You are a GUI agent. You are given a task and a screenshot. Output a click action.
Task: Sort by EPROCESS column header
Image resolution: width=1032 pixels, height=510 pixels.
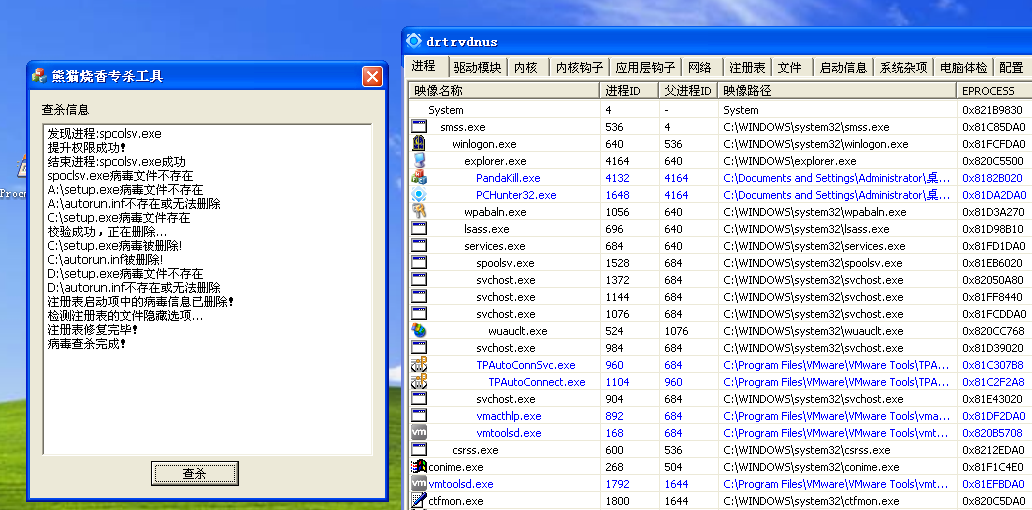[x=994, y=90]
